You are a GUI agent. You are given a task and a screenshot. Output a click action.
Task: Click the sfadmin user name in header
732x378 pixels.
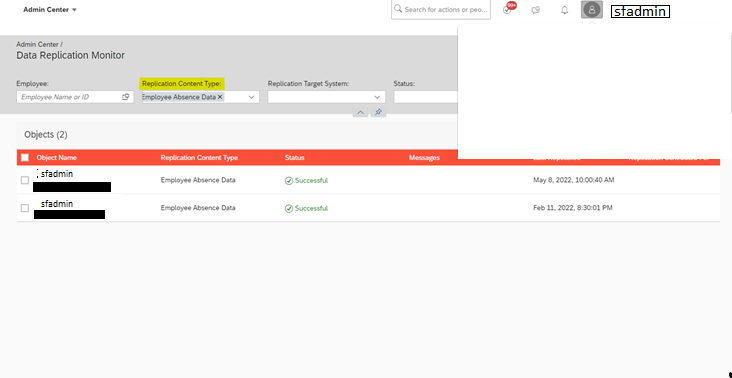(x=640, y=12)
